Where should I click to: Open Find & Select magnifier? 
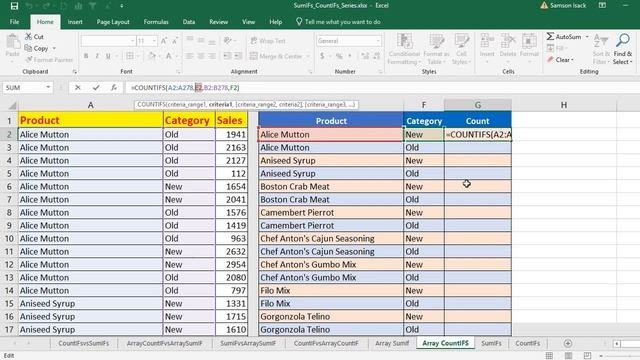(622, 49)
